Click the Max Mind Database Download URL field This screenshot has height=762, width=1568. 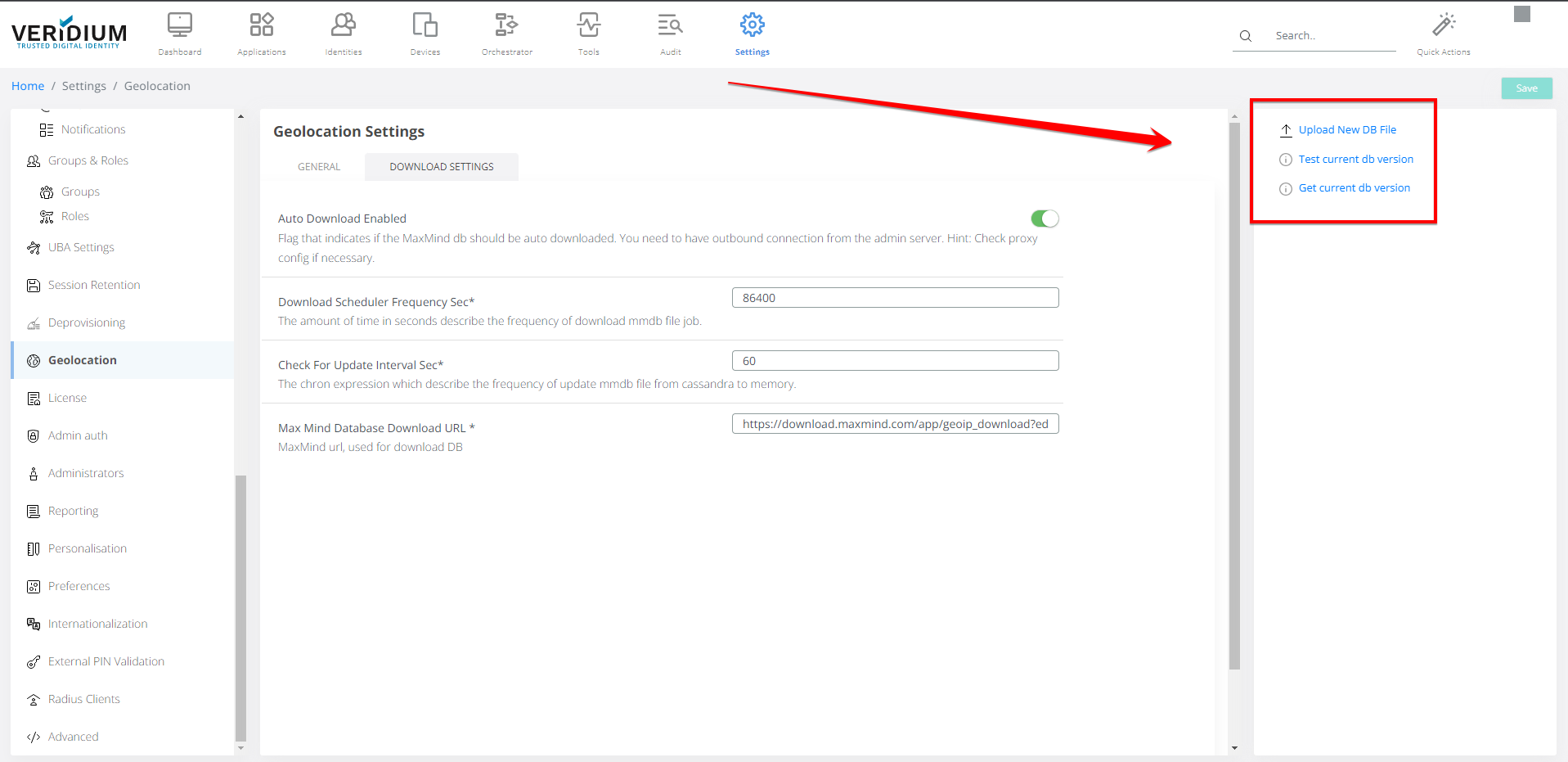(x=895, y=424)
